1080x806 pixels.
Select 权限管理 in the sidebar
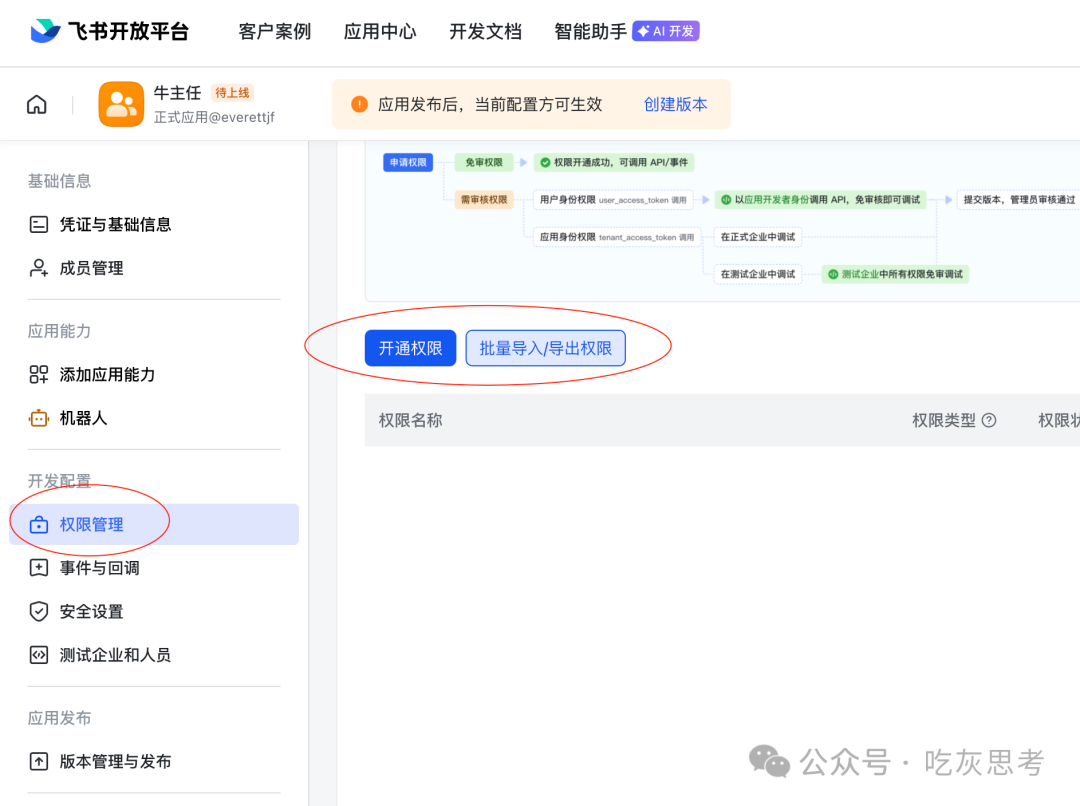154,524
